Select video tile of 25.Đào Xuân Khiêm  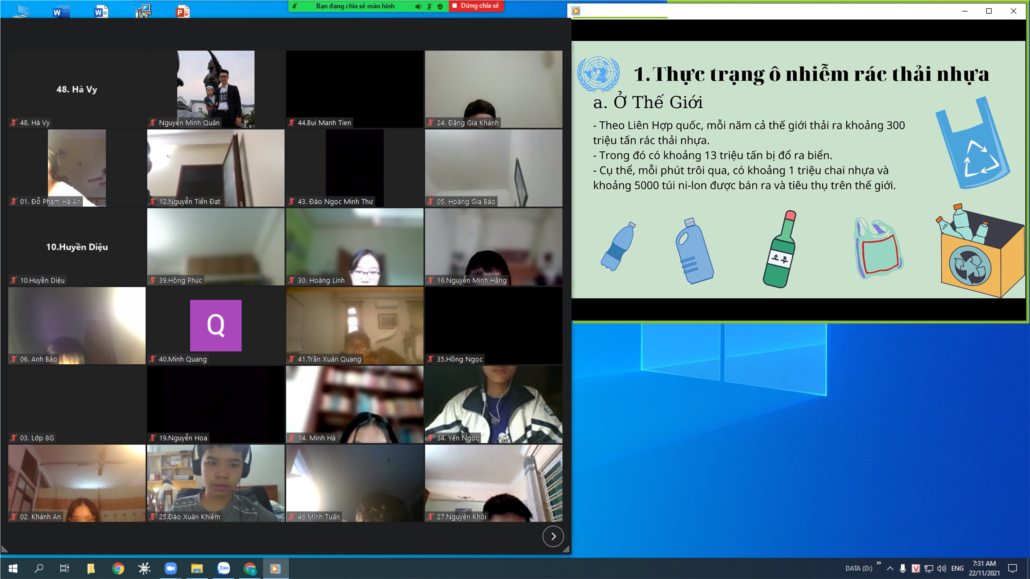[216, 483]
